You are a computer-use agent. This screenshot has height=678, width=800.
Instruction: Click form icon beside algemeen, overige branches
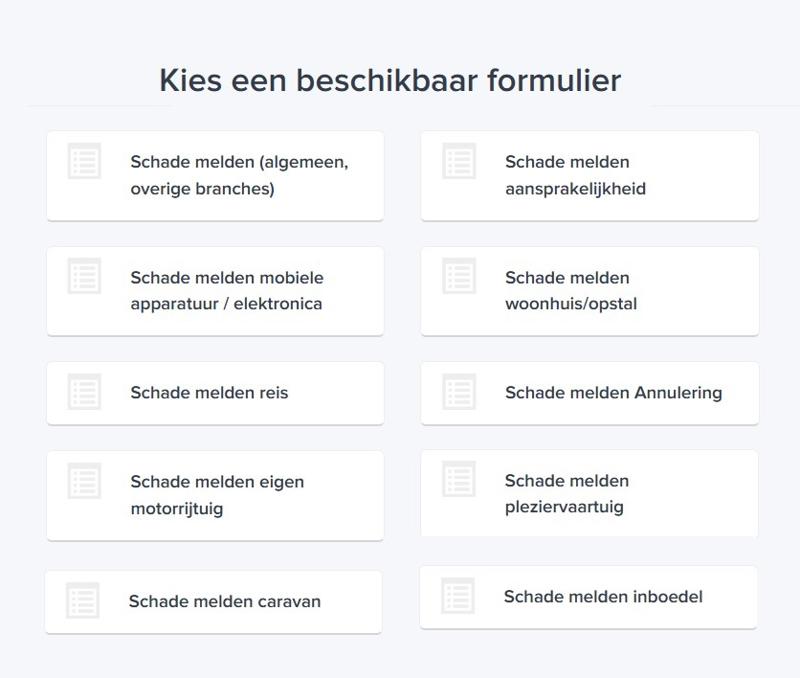pos(84,161)
